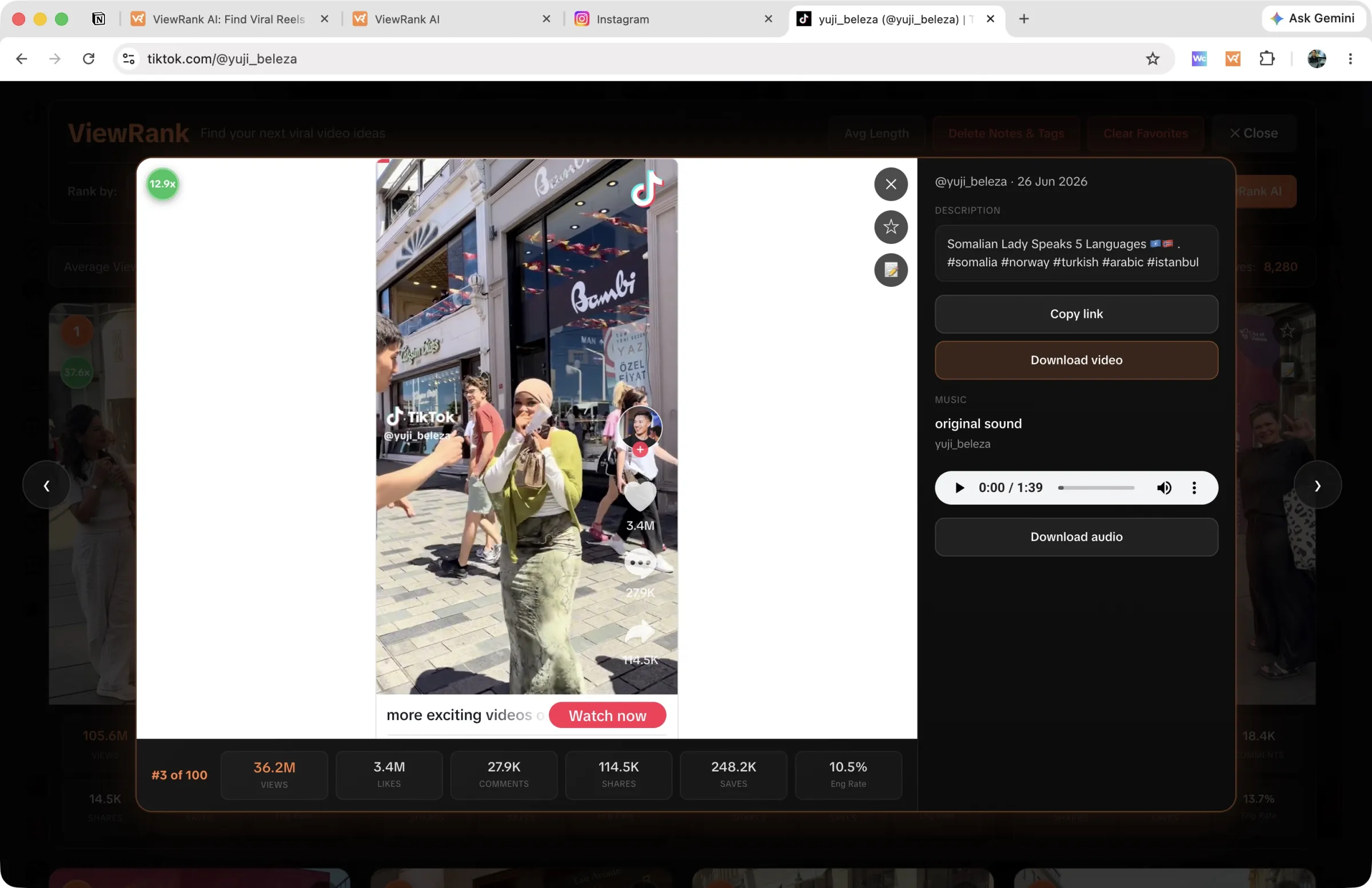Open the notes icon for this video
The height and width of the screenshot is (888, 1372).
click(891, 270)
